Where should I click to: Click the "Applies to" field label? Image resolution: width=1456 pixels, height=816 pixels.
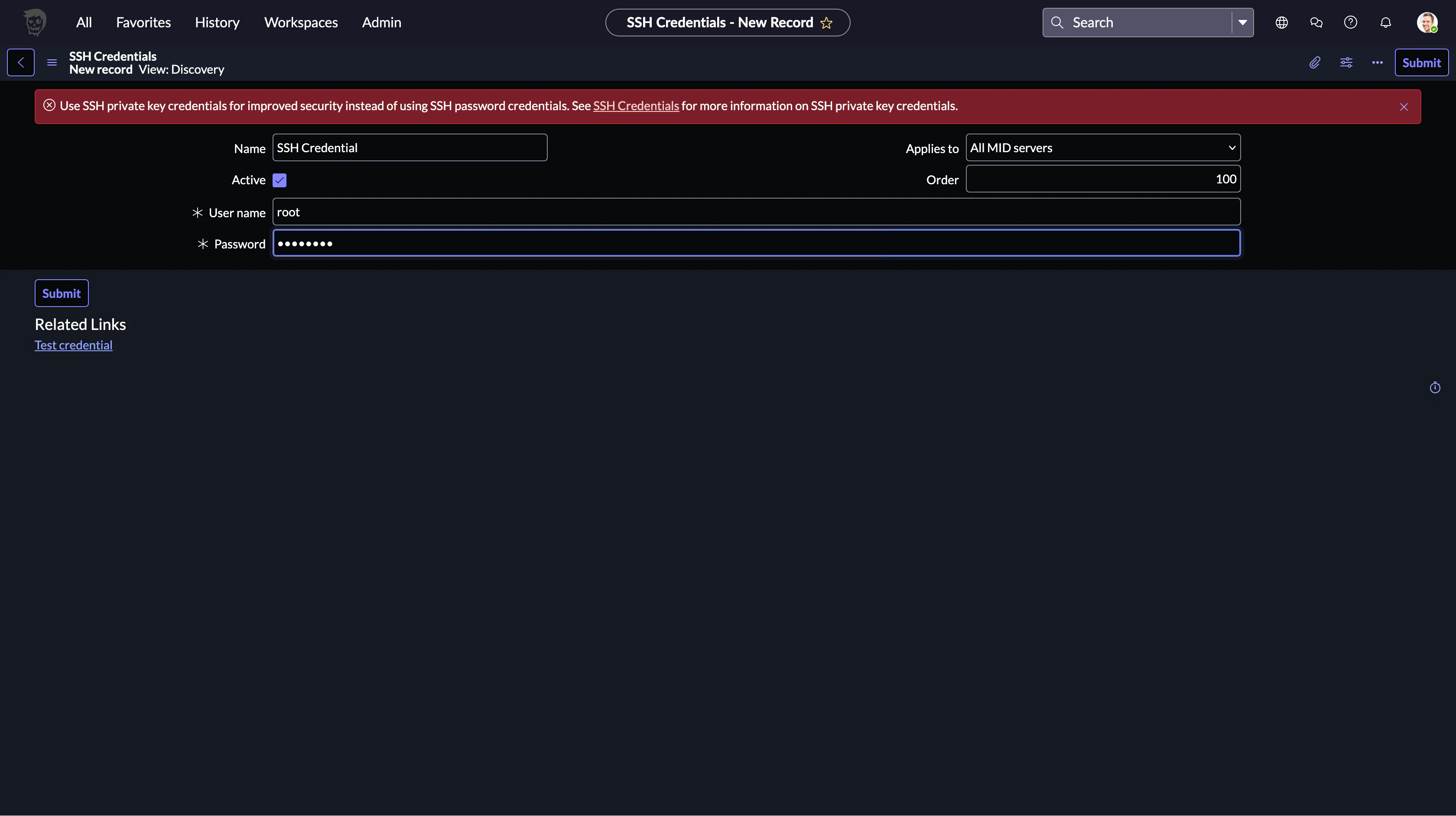click(932, 148)
